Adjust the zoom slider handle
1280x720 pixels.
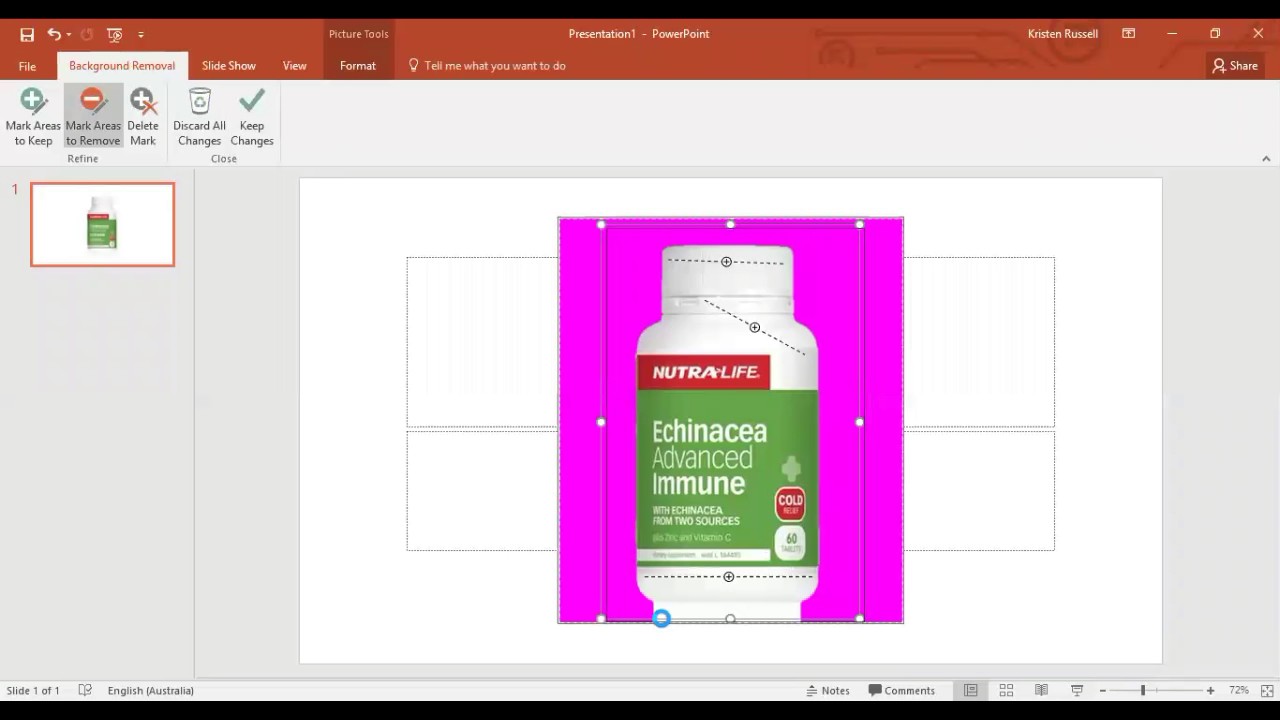pyautogui.click(x=1143, y=690)
